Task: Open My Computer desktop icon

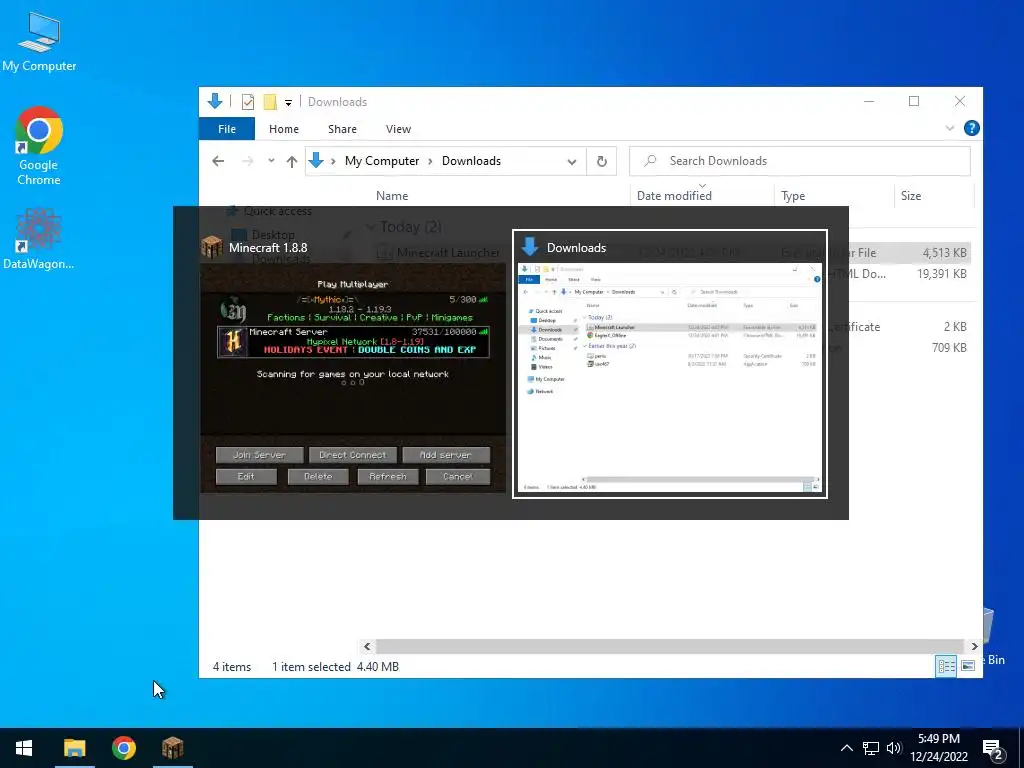Action: pos(39,42)
